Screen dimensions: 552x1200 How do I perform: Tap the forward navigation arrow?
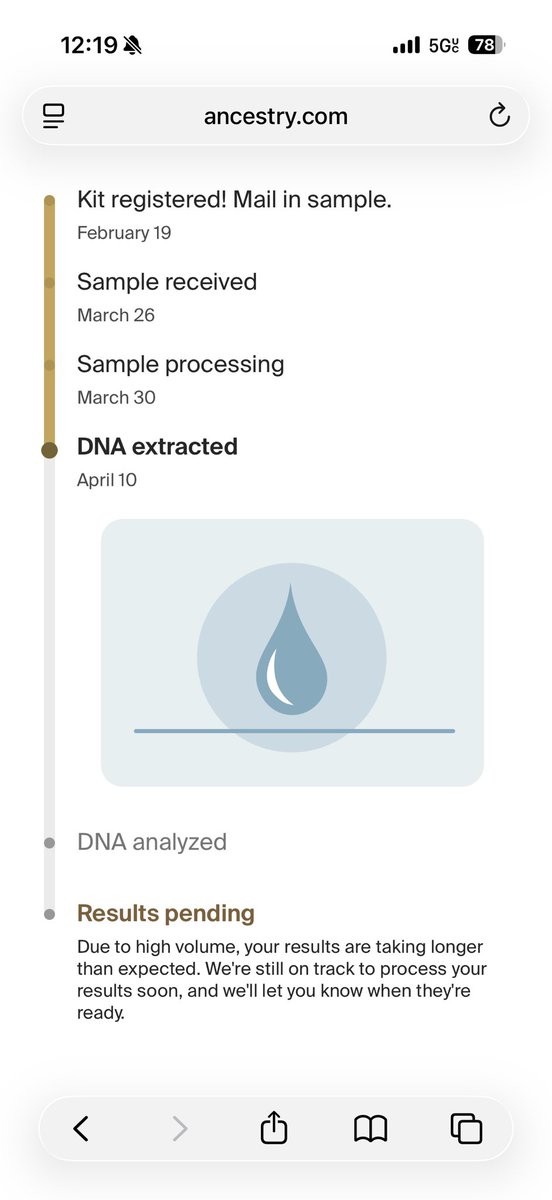pos(180,1129)
